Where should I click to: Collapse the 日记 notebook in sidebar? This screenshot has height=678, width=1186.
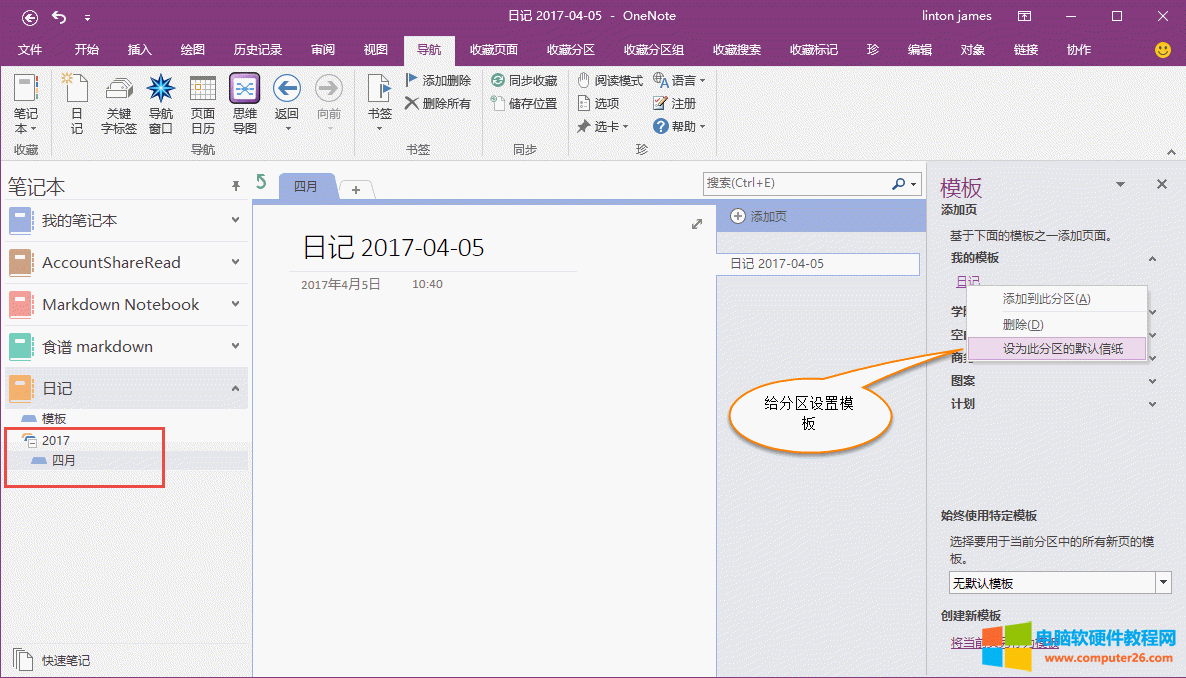(235, 388)
